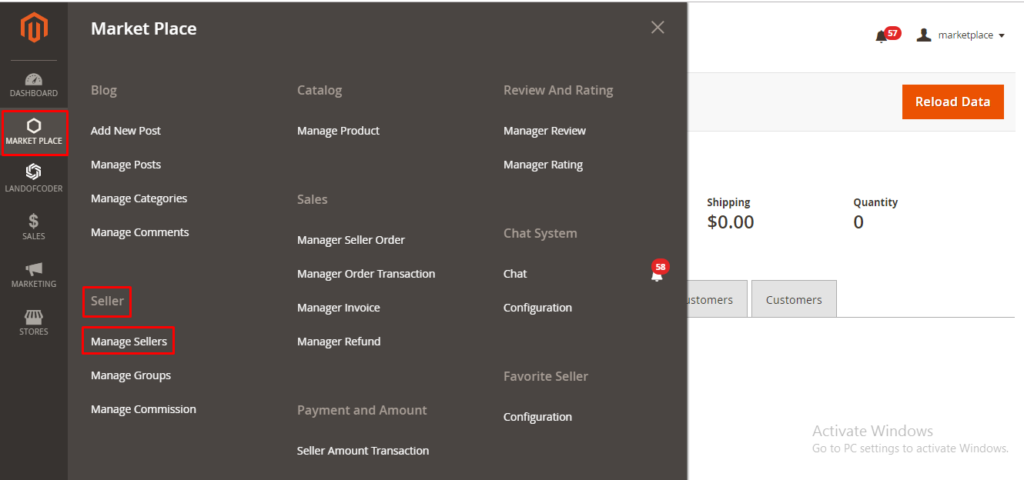The image size is (1024, 480).
Task: Open Manager Refund
Action: (x=338, y=342)
